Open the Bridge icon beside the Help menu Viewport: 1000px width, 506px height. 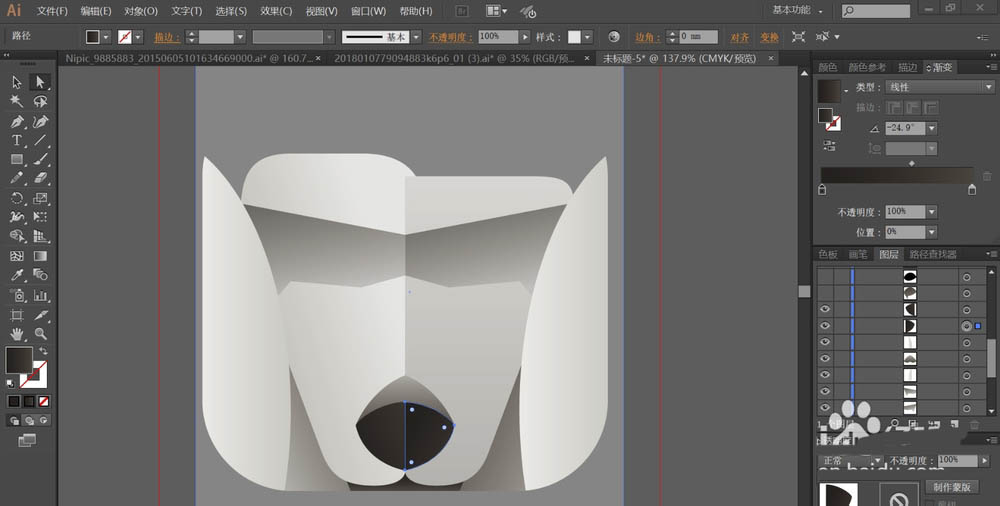[462, 11]
